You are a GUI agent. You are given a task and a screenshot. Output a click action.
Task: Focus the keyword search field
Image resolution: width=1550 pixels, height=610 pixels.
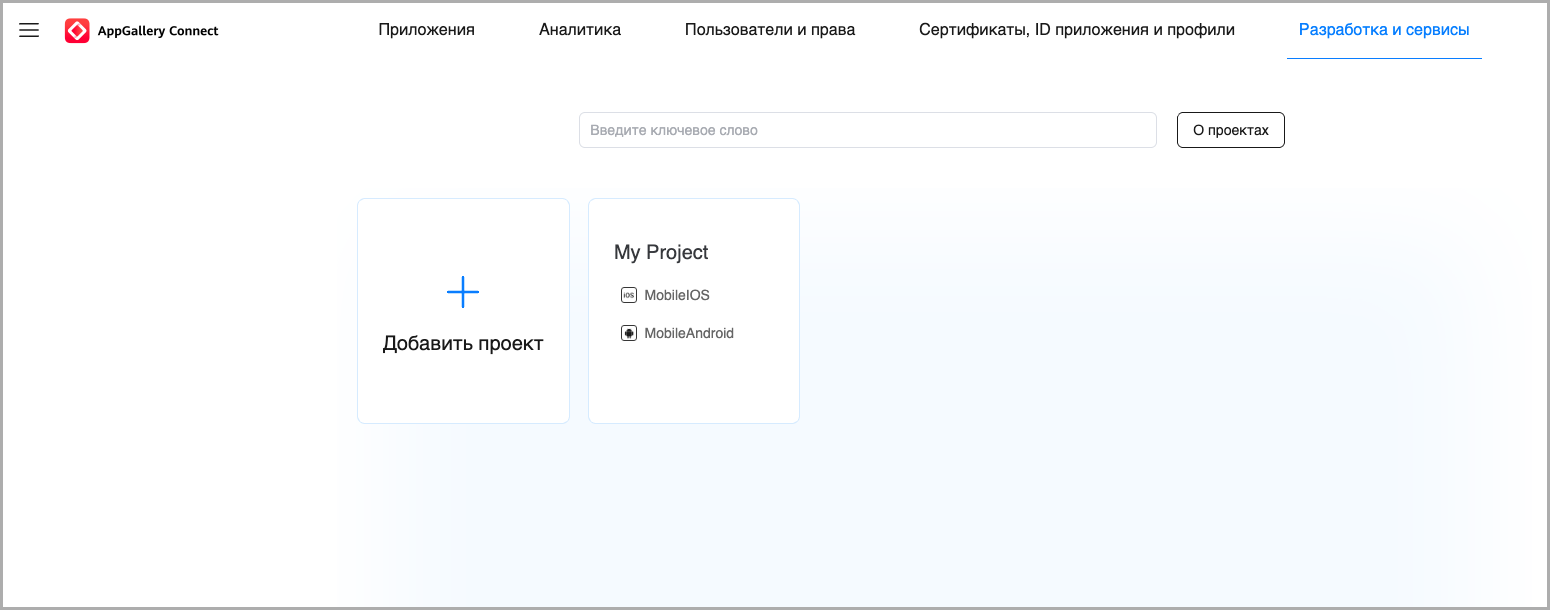[x=867, y=130]
